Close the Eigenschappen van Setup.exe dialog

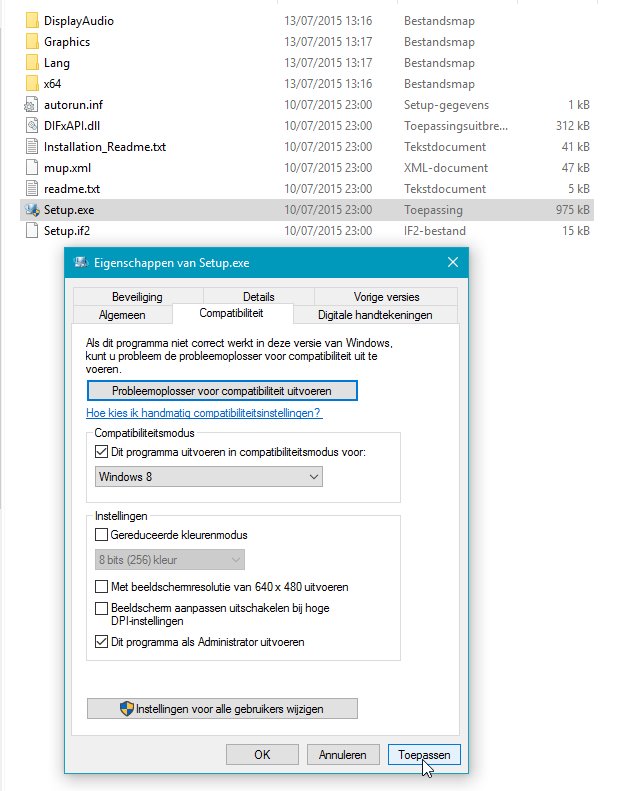click(x=453, y=262)
